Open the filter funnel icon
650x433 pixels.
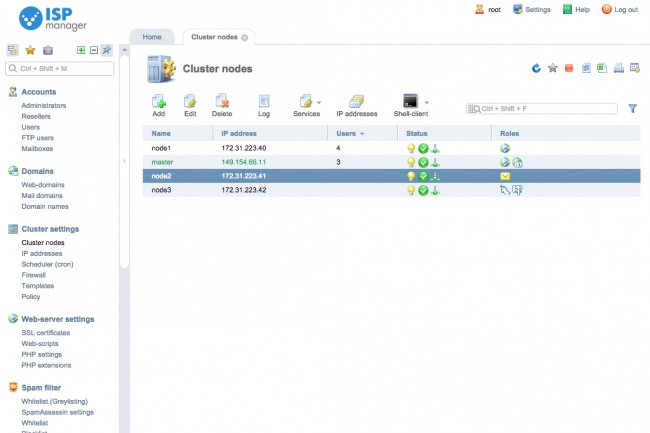pos(632,108)
